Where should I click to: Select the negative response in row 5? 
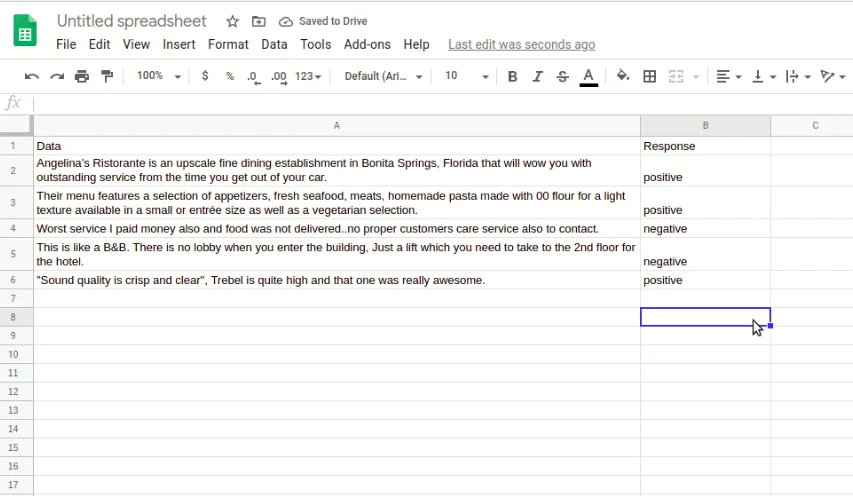click(706, 254)
